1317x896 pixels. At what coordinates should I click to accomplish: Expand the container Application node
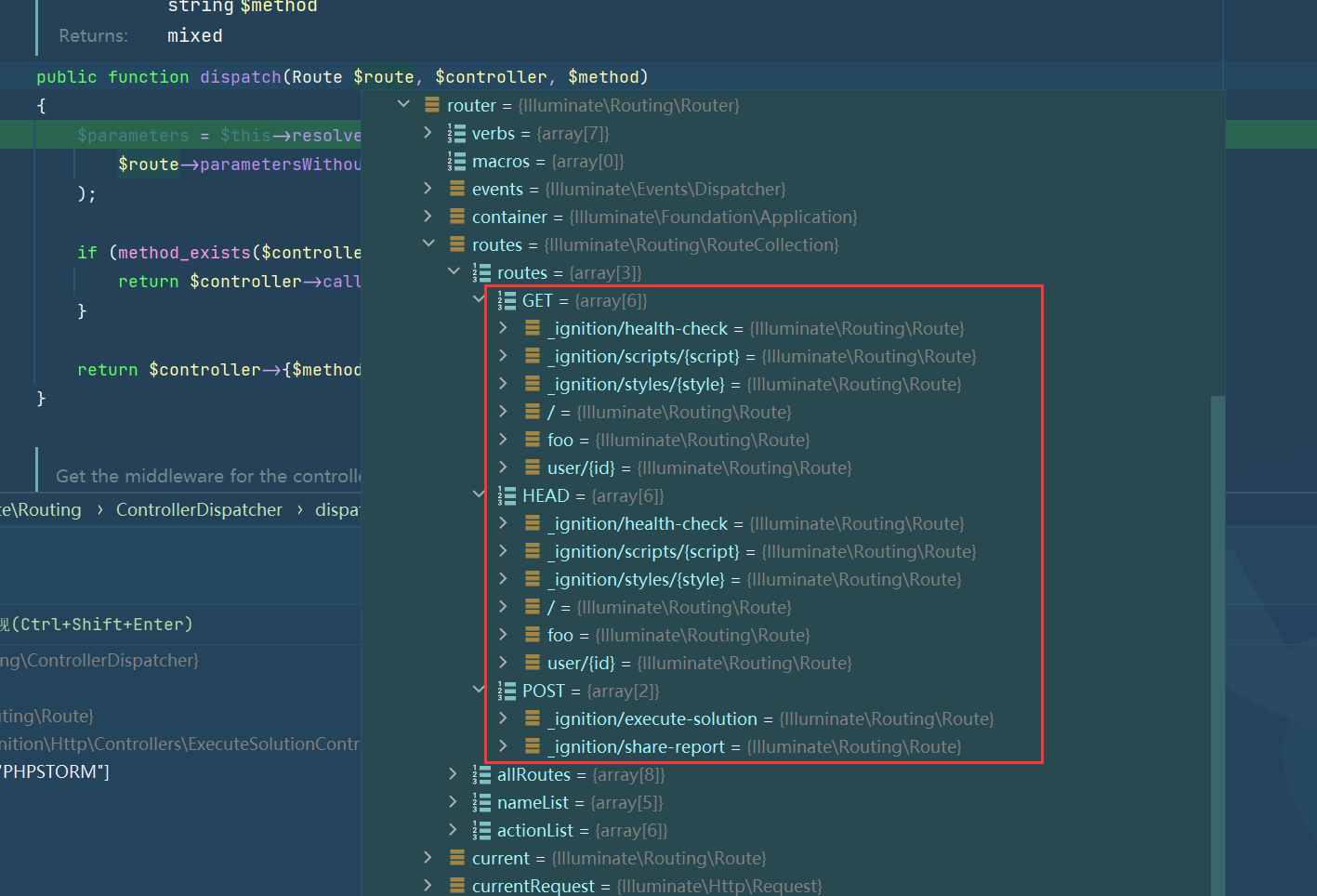click(x=428, y=217)
